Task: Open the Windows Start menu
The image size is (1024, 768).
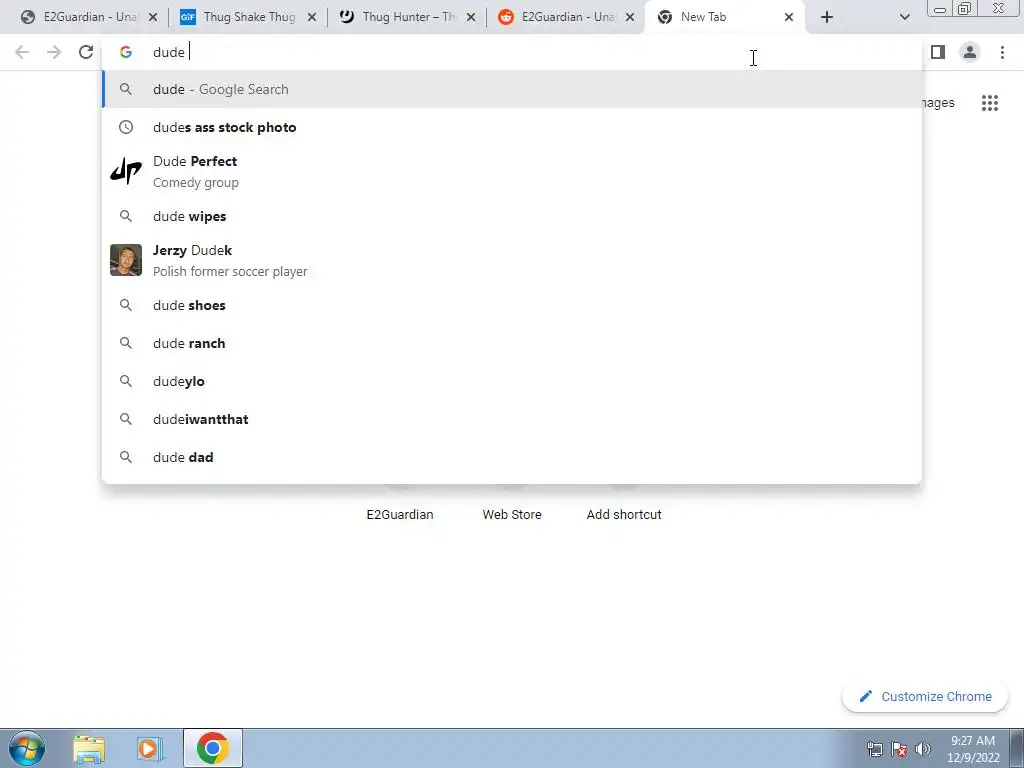Action: [27, 748]
